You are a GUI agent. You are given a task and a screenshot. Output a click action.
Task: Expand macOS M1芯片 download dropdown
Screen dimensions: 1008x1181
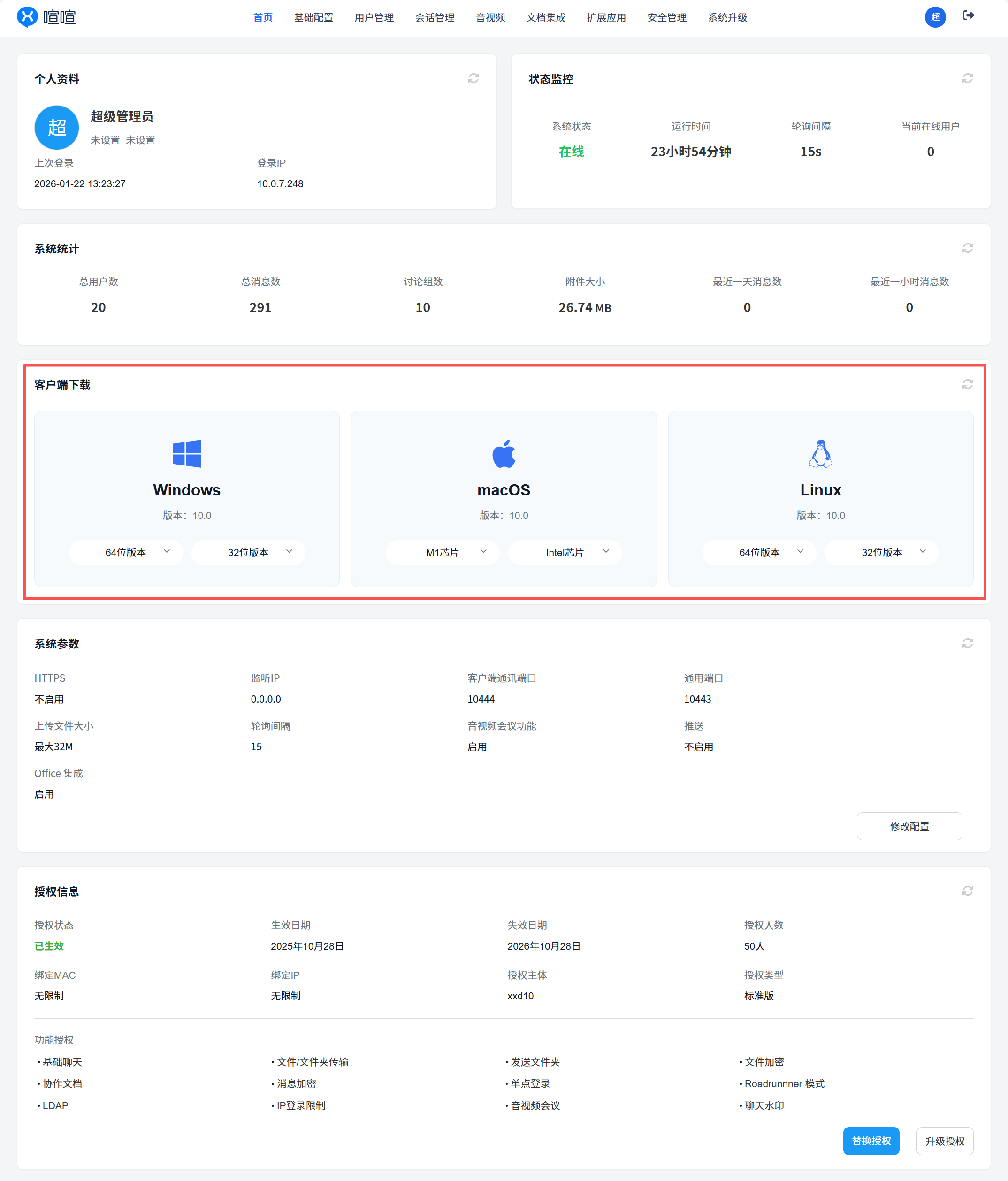[x=443, y=552]
